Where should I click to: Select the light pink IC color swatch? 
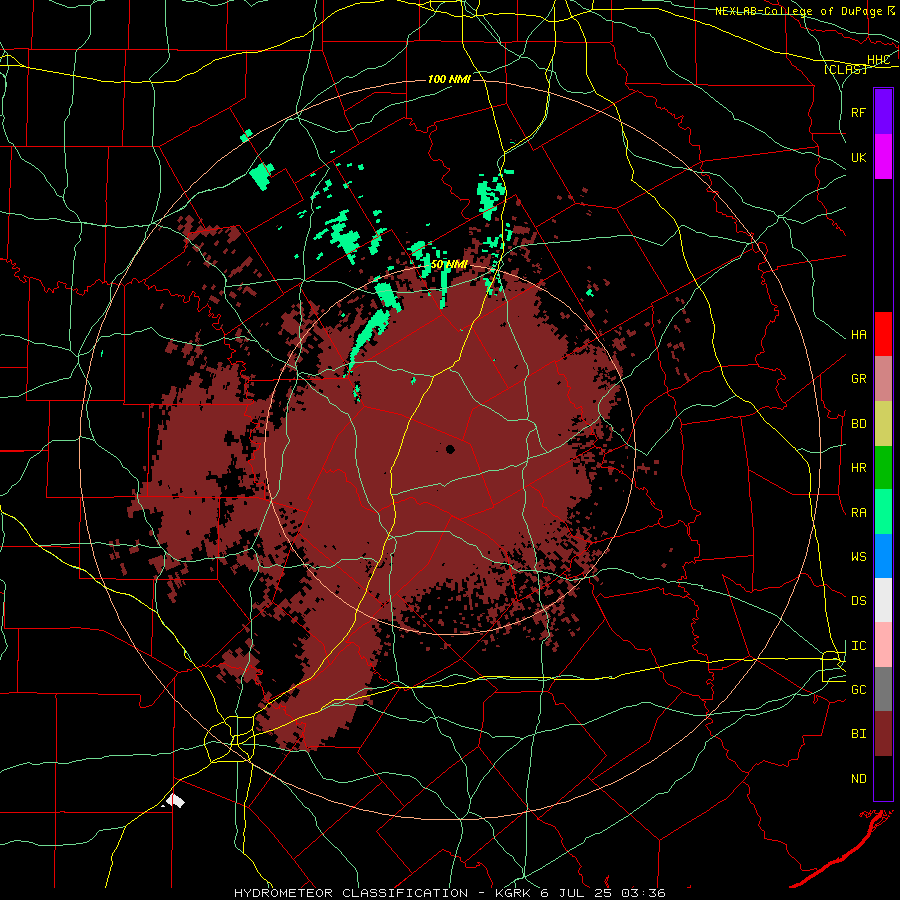(883, 645)
